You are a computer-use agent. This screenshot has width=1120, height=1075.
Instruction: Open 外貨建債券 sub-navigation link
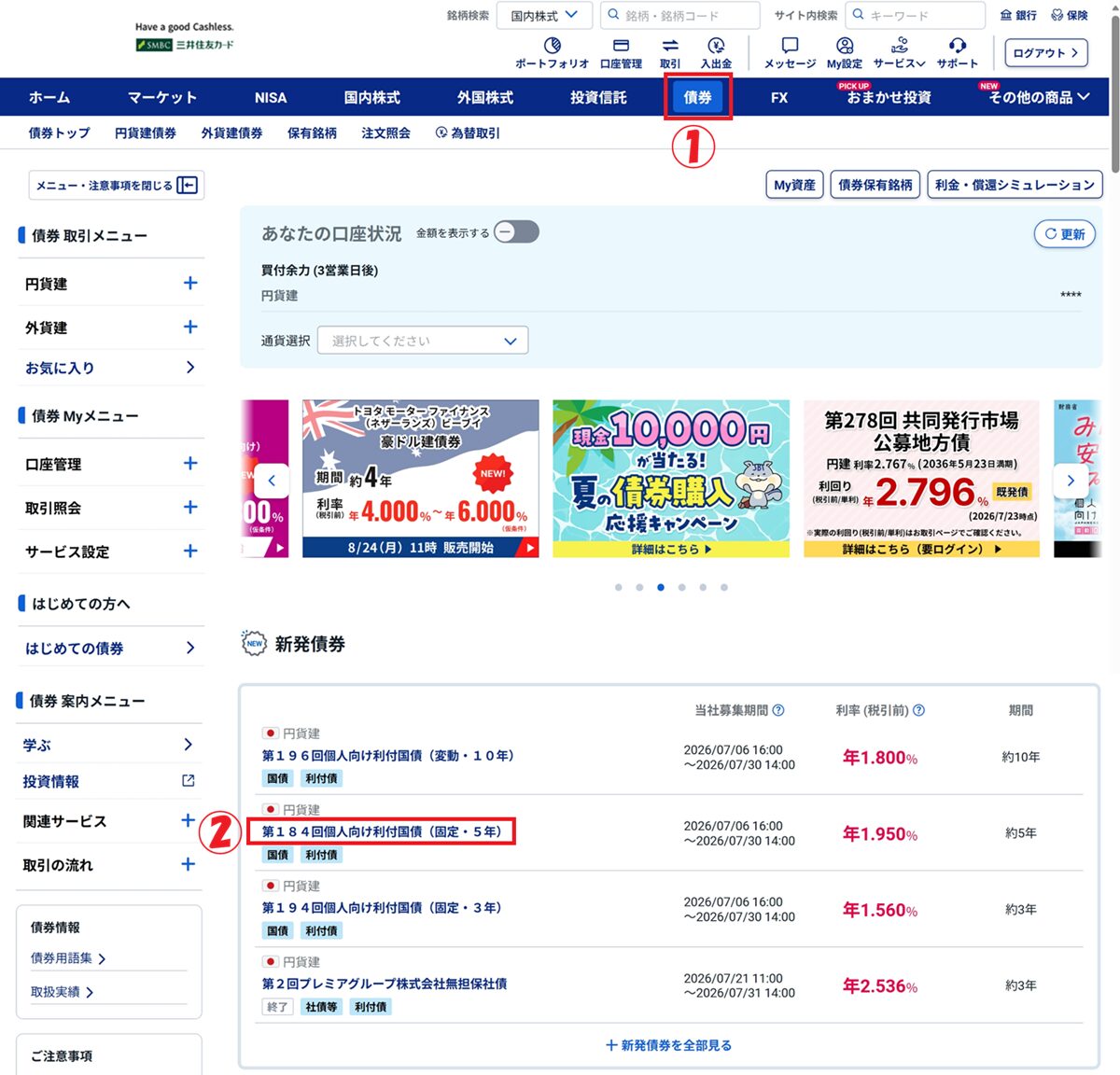pyautogui.click(x=231, y=133)
